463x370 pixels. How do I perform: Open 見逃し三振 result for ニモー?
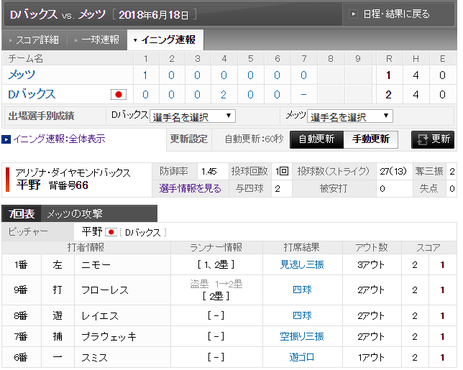click(x=302, y=265)
